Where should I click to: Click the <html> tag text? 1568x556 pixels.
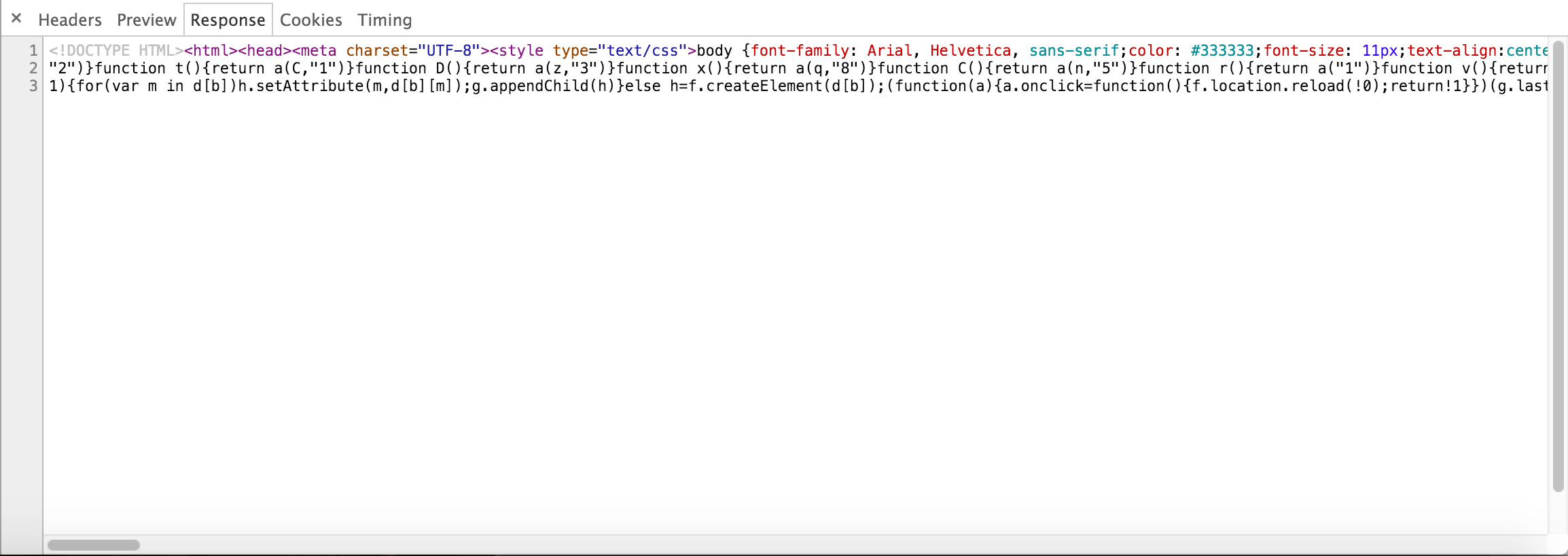point(211,50)
